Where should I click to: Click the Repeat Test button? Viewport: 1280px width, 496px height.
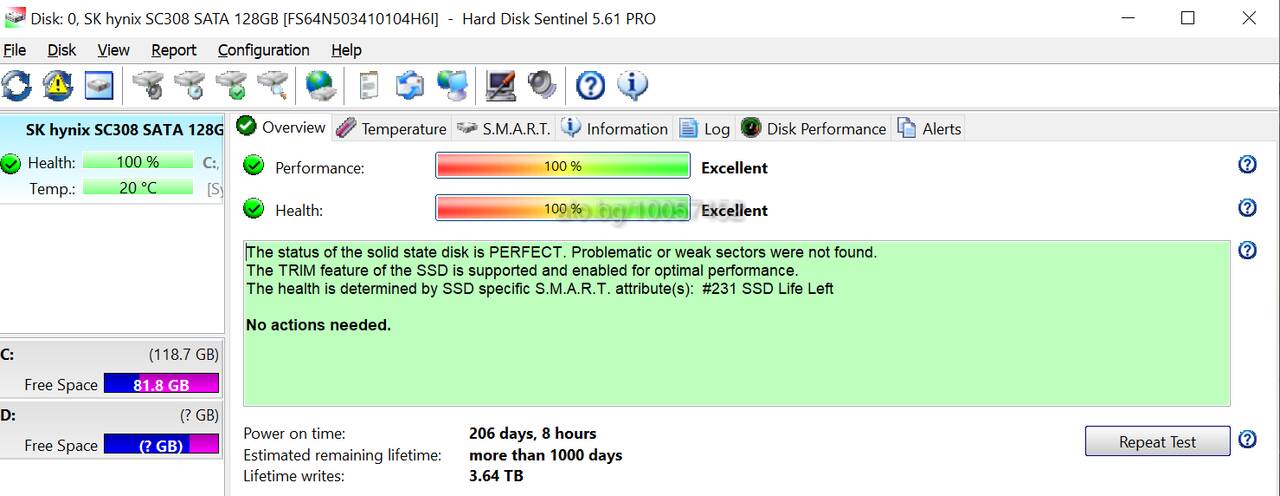pos(1157,442)
